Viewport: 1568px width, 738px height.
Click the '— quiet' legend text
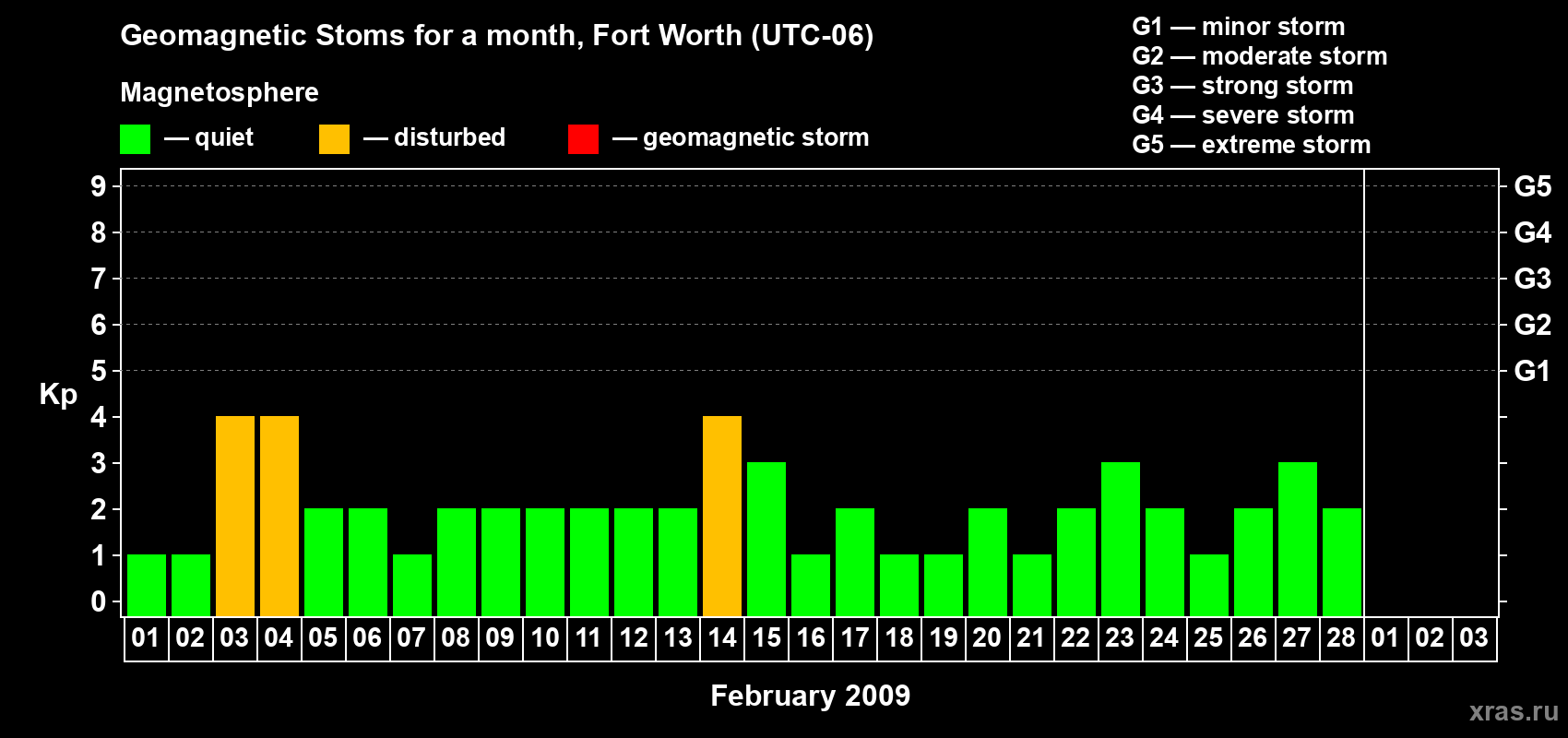point(208,137)
